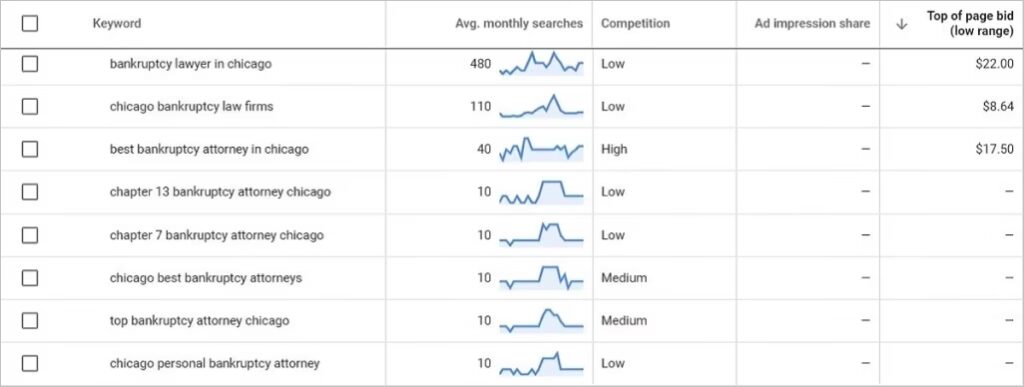Tick checkbox for best bankruptcy attorney in chicago
Viewport: 1024px width, 387px height.
[x=29, y=149]
